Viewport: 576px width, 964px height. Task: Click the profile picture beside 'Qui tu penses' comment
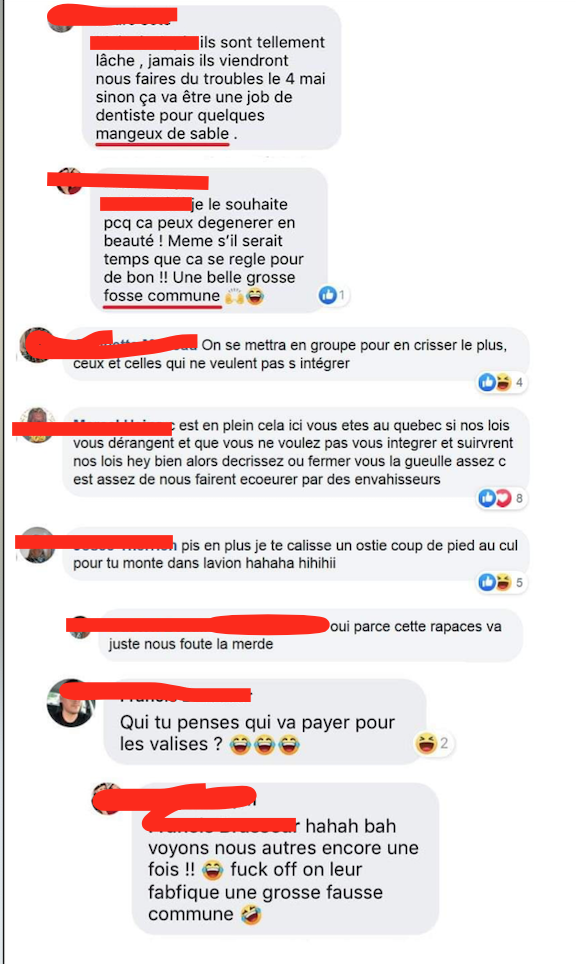point(71,703)
